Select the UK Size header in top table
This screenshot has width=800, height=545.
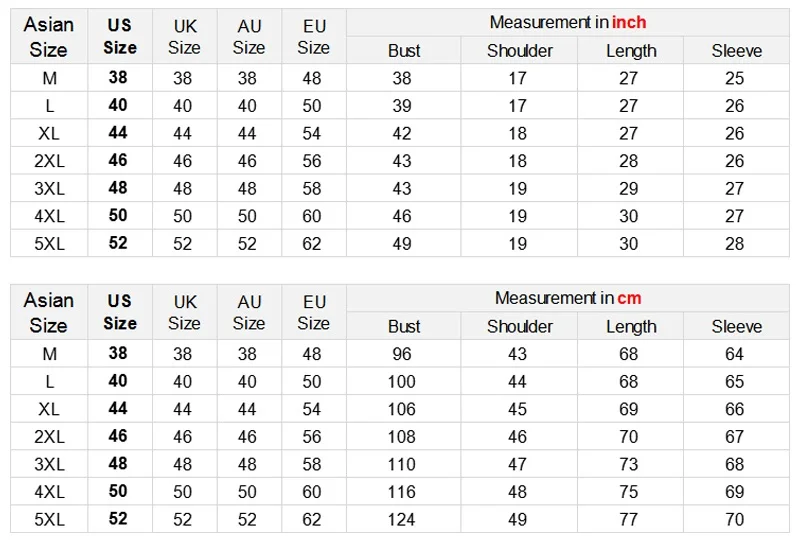tap(184, 37)
